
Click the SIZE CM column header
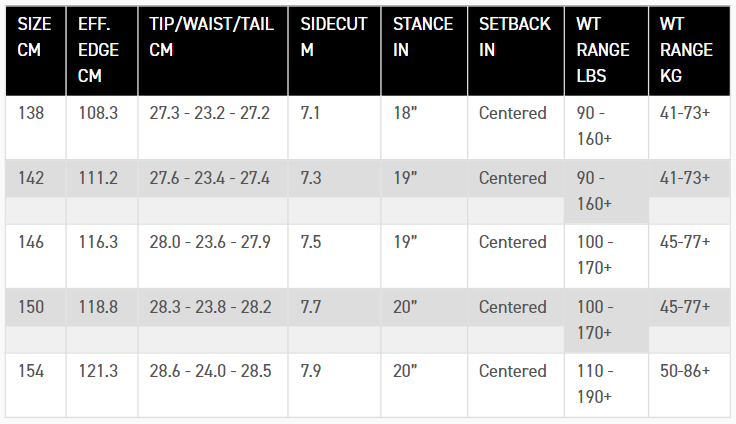click(x=35, y=36)
